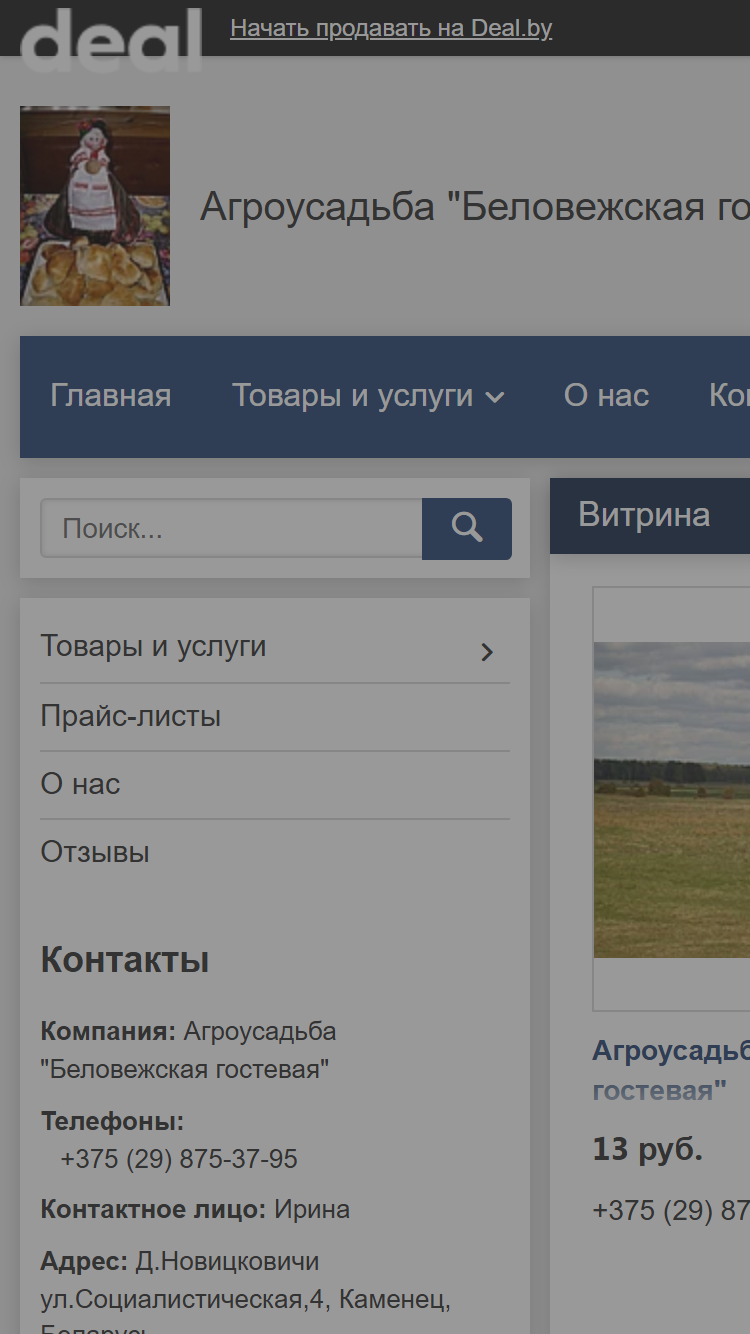750x1334 pixels.
Task: Open Товары и услуги navigation menu
Action: (353, 396)
